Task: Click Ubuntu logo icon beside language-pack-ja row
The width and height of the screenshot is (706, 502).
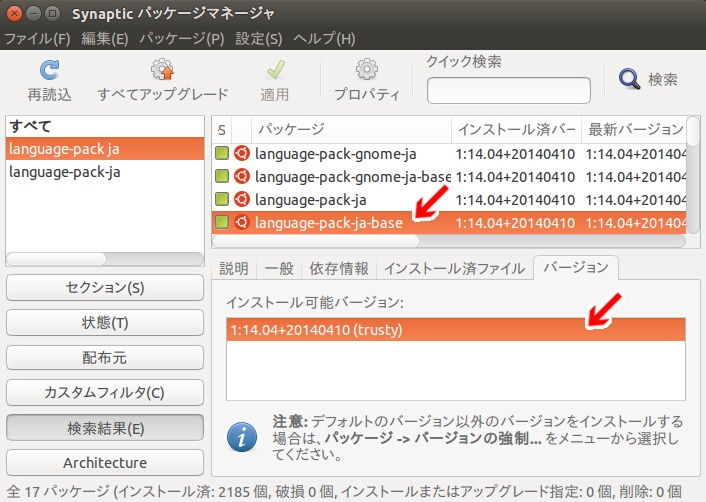Action: [x=242, y=199]
